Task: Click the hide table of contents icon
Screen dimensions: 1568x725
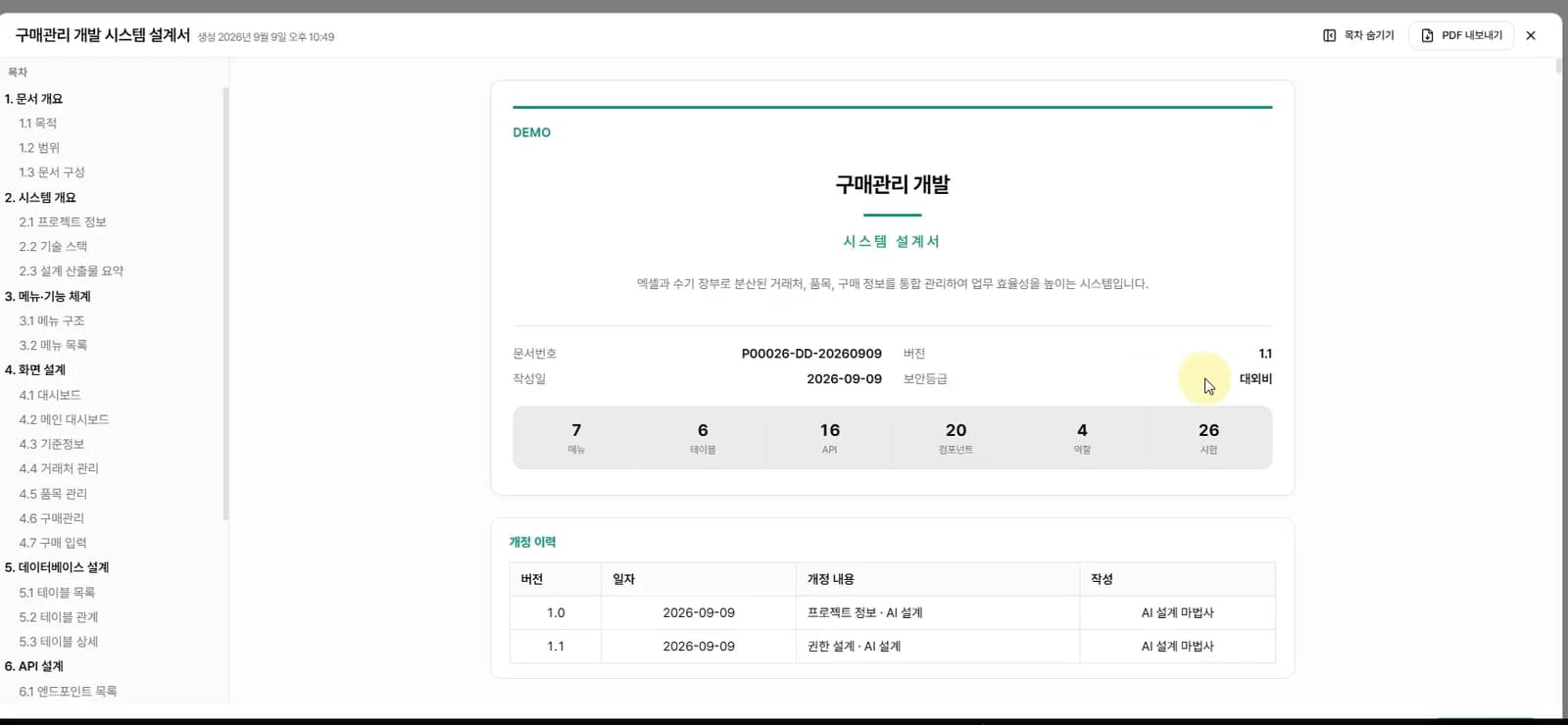Action: 1329,35
